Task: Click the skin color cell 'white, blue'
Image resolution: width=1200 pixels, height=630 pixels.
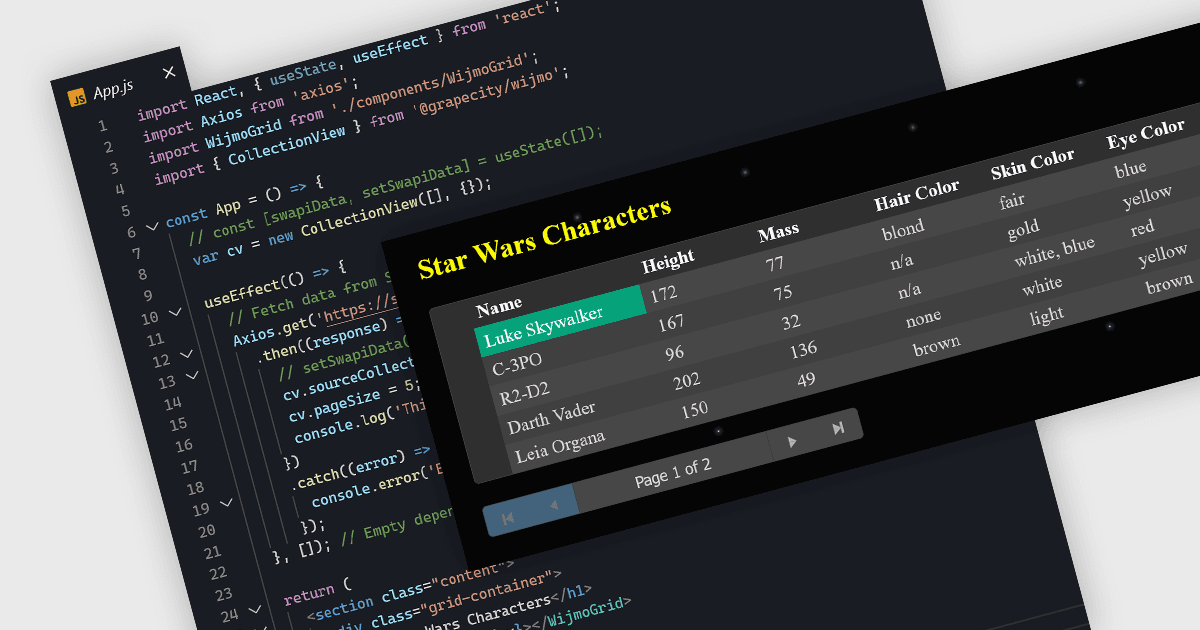Action: (1054, 251)
